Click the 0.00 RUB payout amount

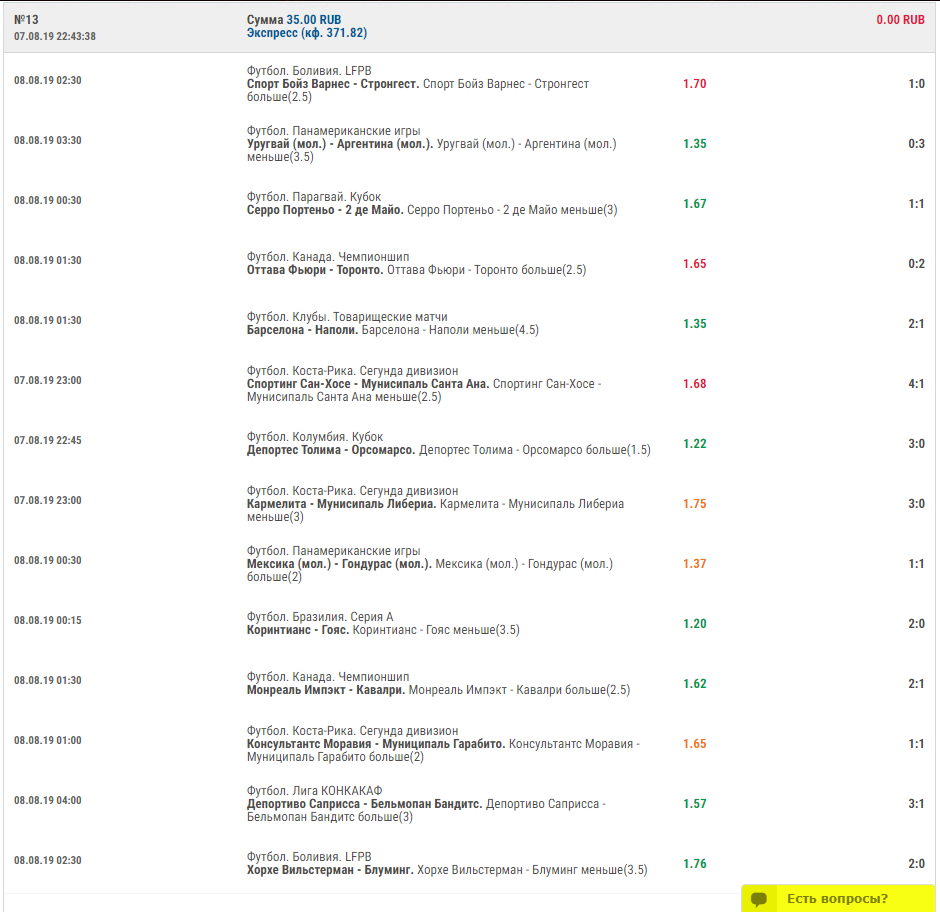pos(900,20)
